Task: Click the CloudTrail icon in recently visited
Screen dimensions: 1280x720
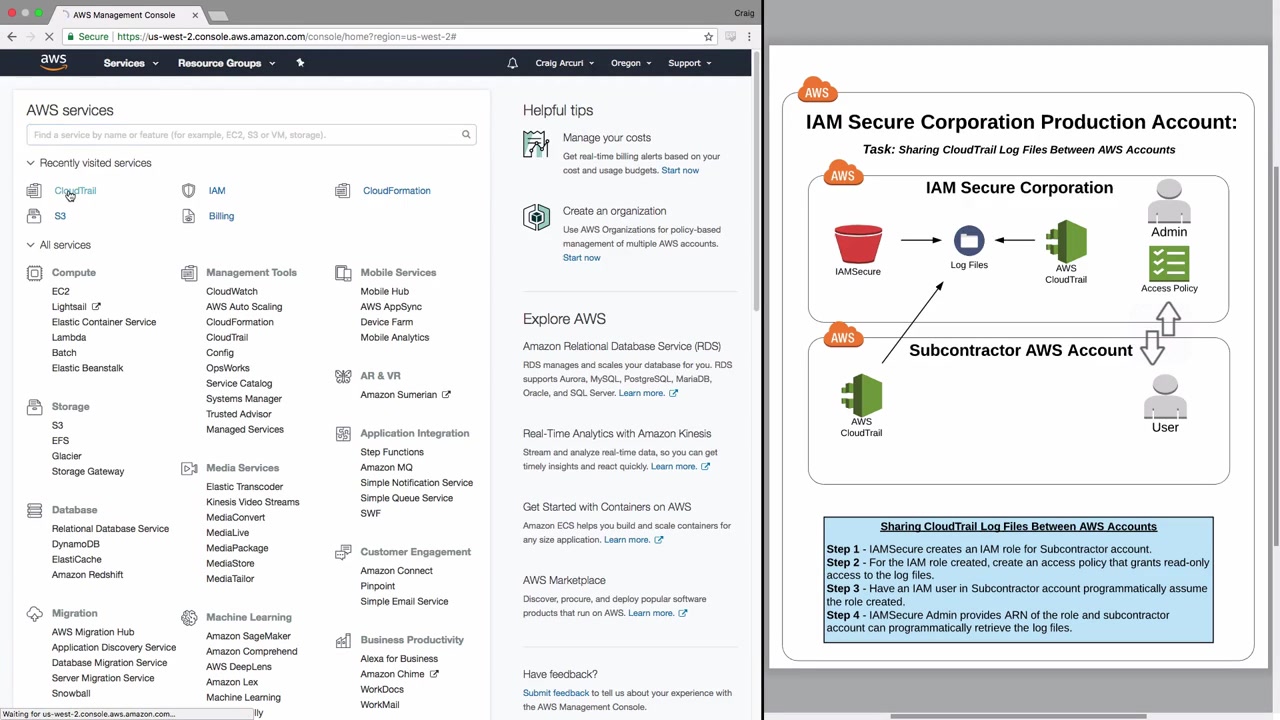Action: click(34, 191)
